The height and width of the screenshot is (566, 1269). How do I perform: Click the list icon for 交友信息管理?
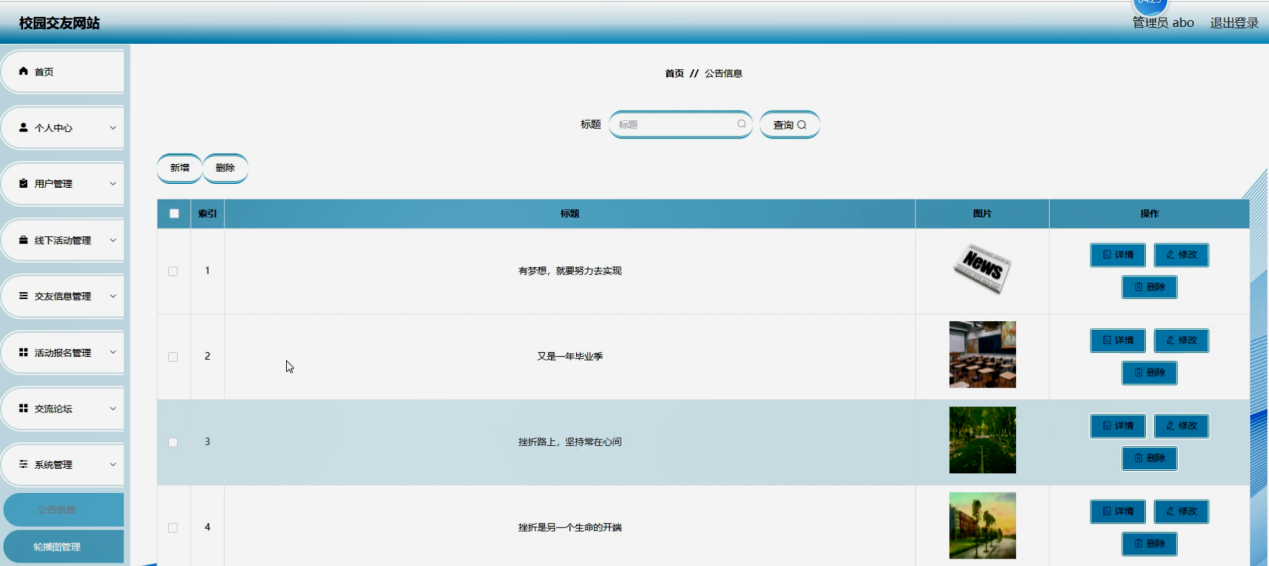pyautogui.click(x=24, y=296)
